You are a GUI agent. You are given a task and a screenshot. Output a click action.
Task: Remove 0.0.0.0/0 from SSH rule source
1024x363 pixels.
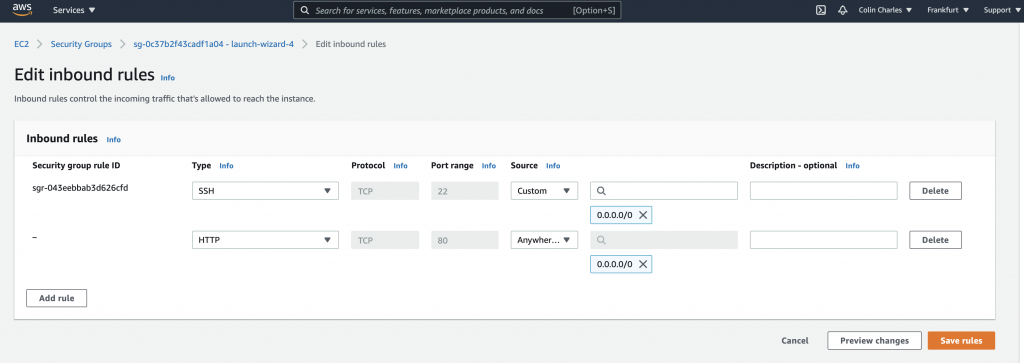(x=643, y=215)
